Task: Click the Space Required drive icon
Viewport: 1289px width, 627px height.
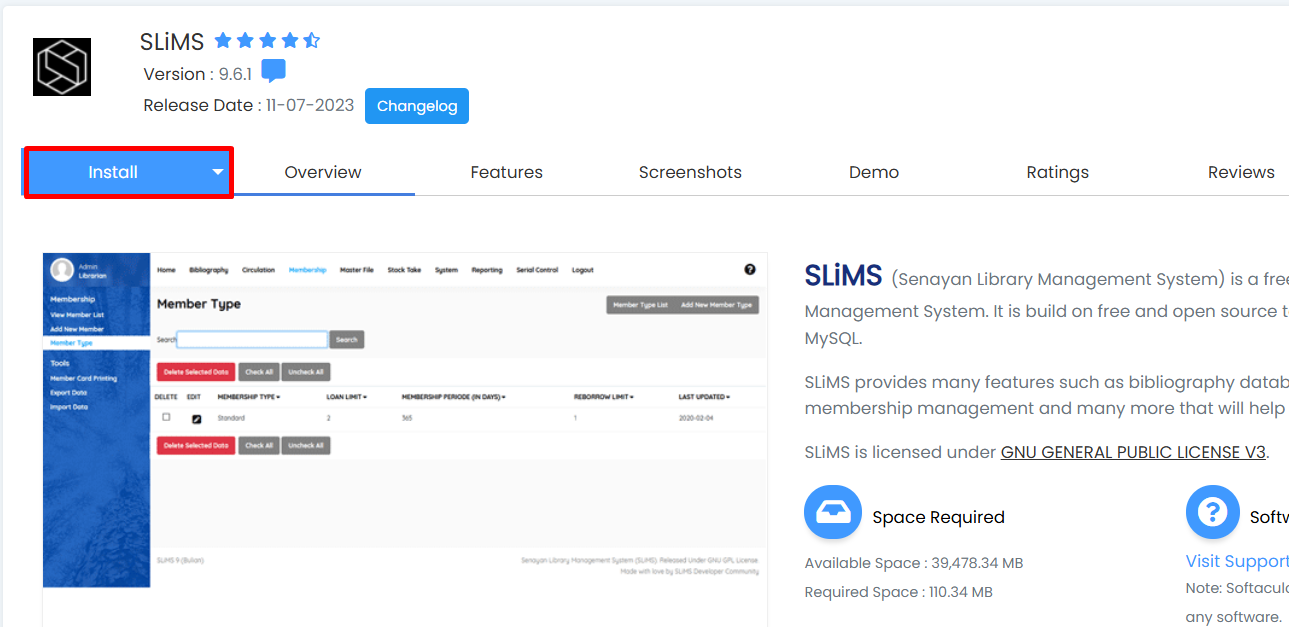Action: tap(833, 513)
